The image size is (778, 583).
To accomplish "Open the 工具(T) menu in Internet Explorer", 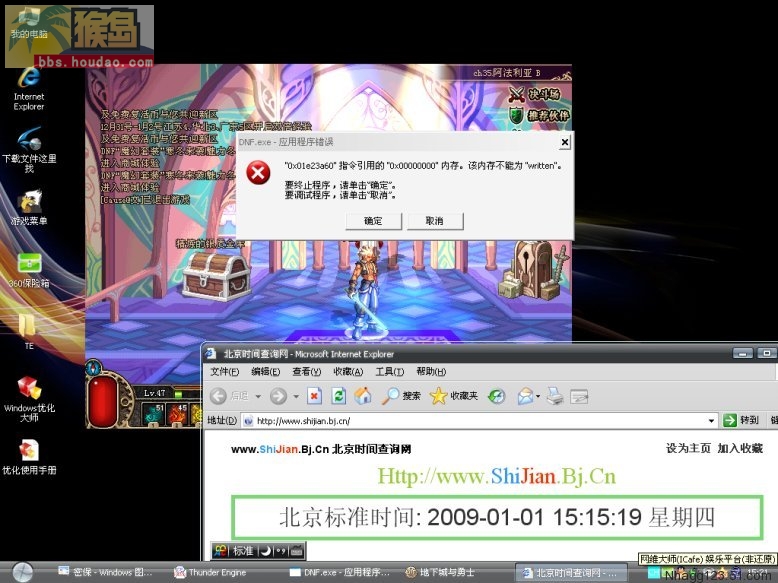I will pyautogui.click(x=389, y=372).
